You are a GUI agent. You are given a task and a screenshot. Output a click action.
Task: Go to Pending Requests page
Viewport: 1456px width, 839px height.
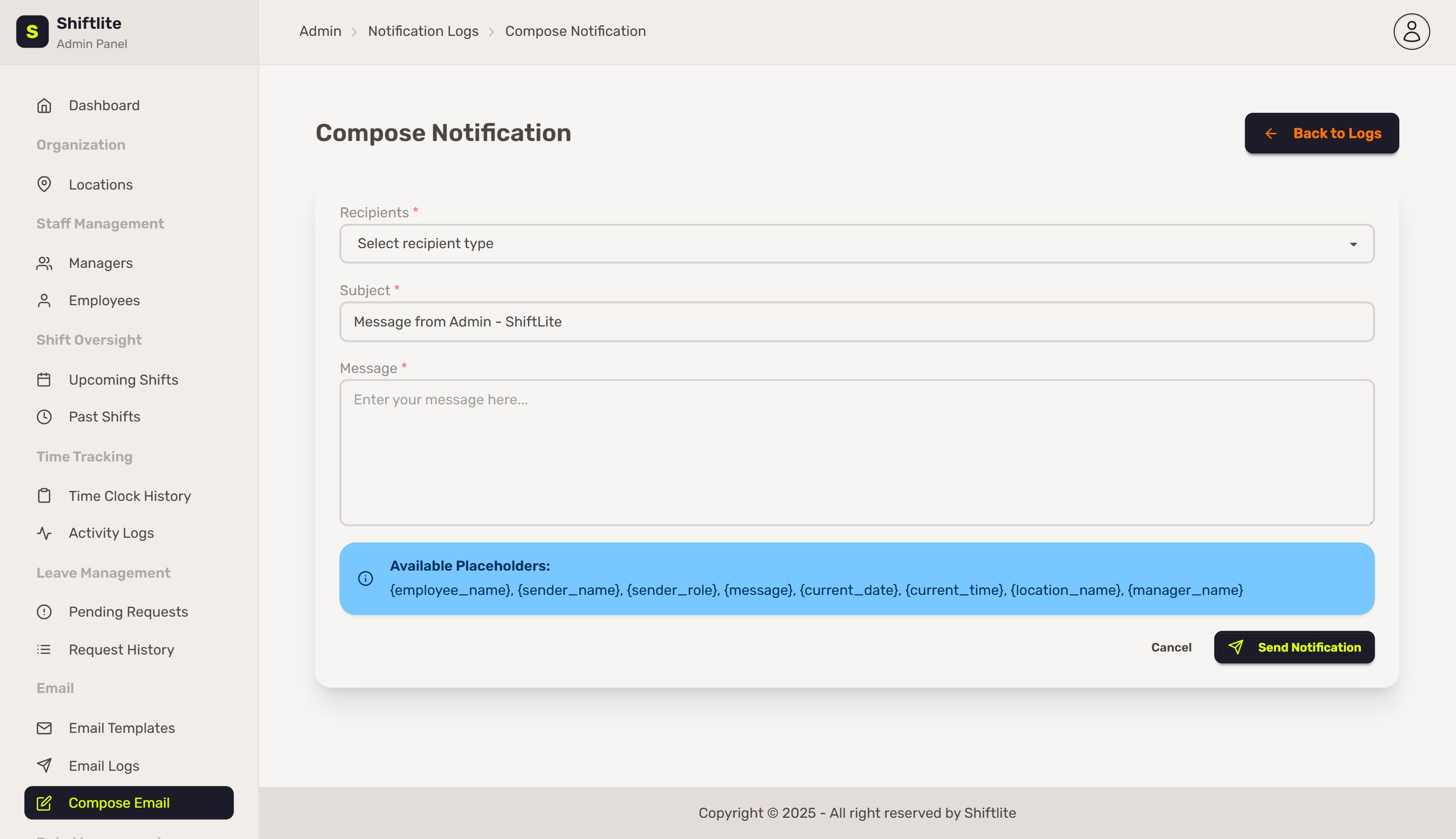[x=128, y=612]
